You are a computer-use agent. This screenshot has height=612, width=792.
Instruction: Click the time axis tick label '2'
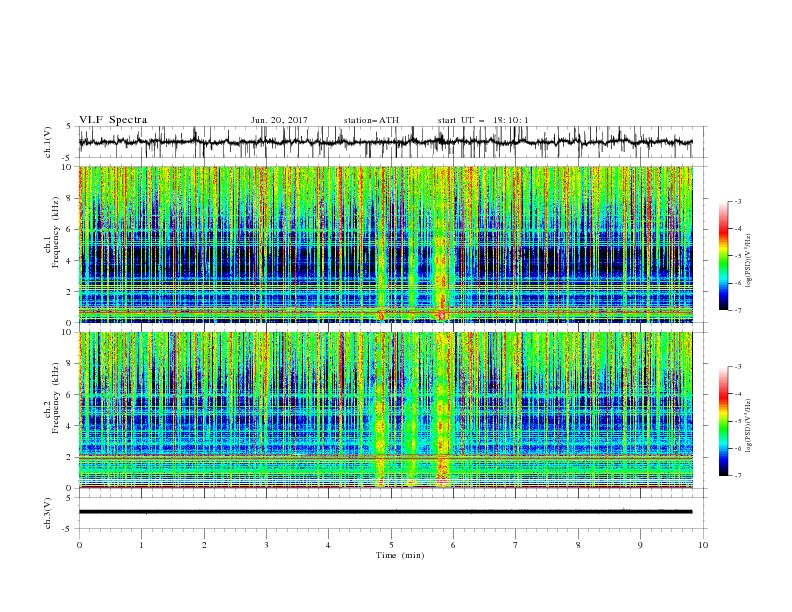(x=204, y=545)
